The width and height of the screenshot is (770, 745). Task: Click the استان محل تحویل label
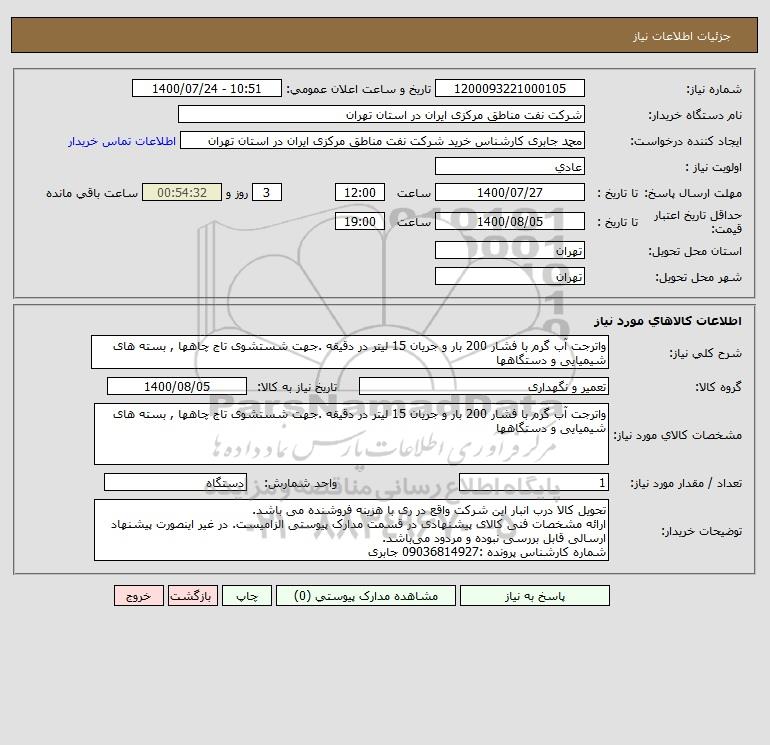click(x=695, y=251)
